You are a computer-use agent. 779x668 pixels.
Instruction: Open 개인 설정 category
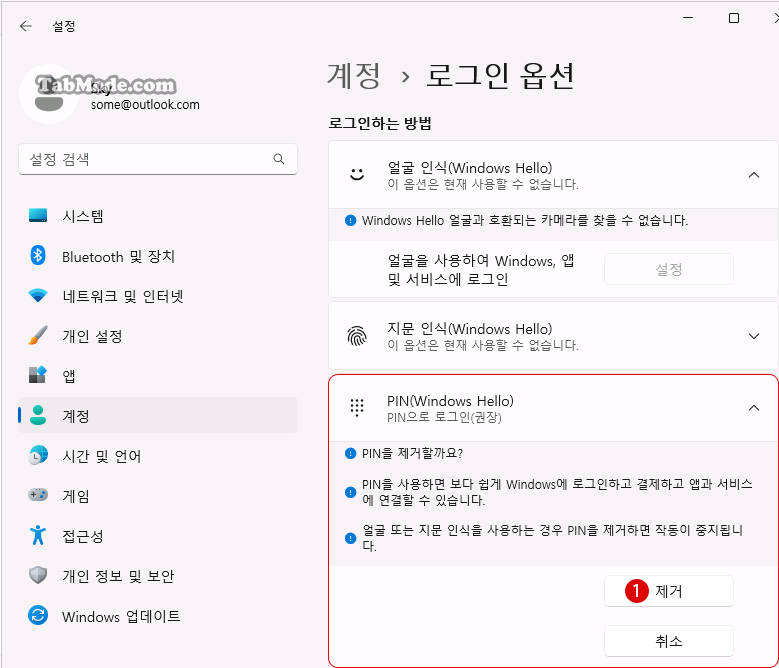click(x=158, y=336)
